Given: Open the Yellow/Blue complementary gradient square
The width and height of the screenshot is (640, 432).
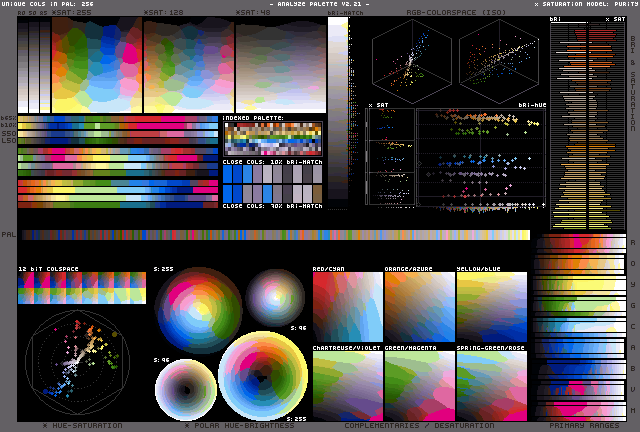Looking at the screenshot, I should pyautogui.click(x=491, y=308).
